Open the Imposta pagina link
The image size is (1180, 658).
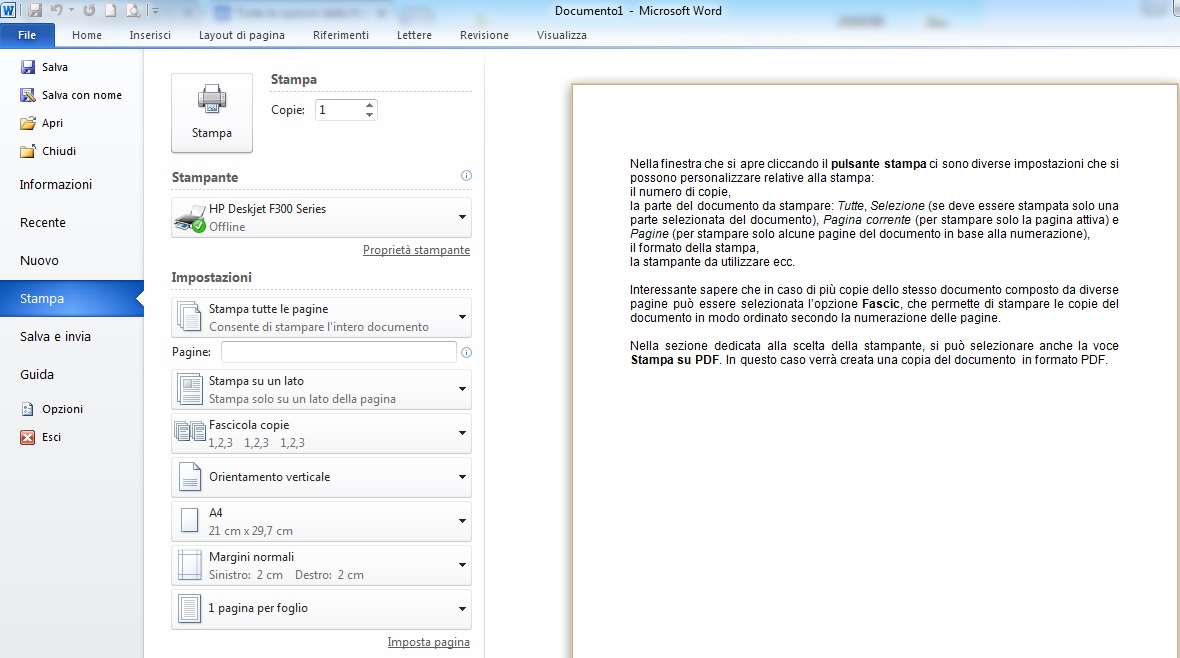pyautogui.click(x=428, y=642)
